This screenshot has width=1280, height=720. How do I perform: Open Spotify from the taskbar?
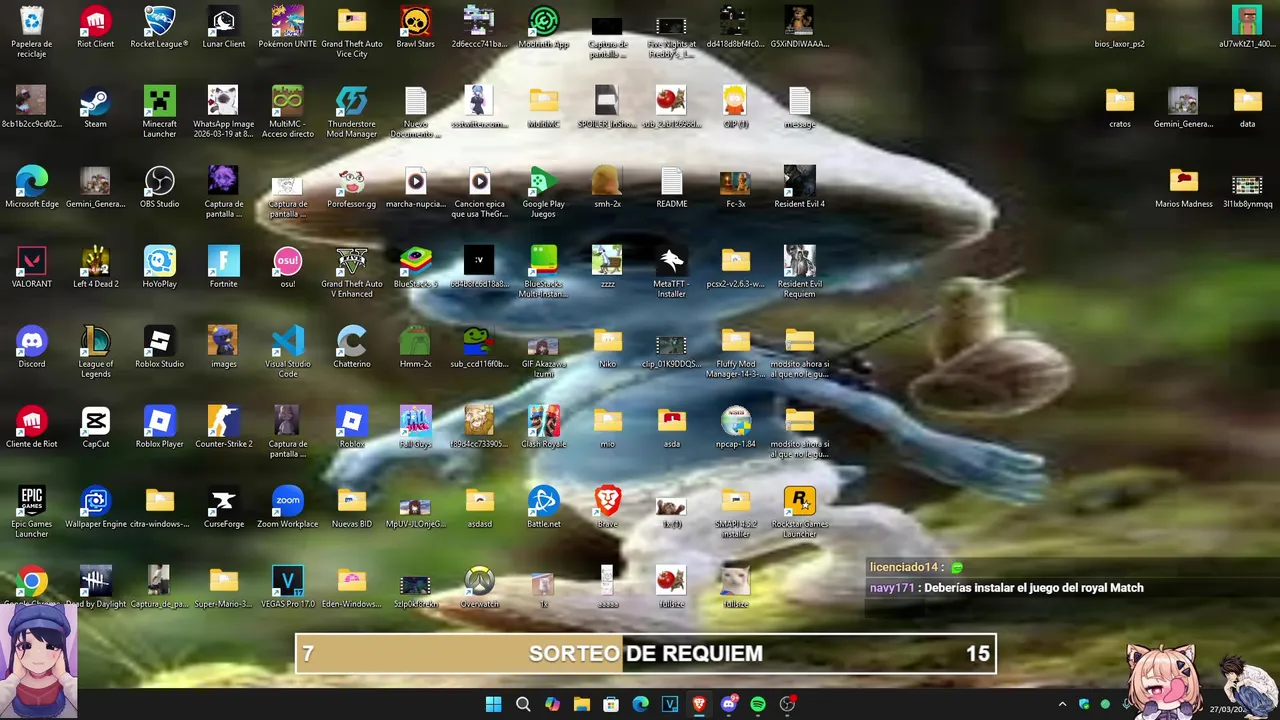coord(758,704)
